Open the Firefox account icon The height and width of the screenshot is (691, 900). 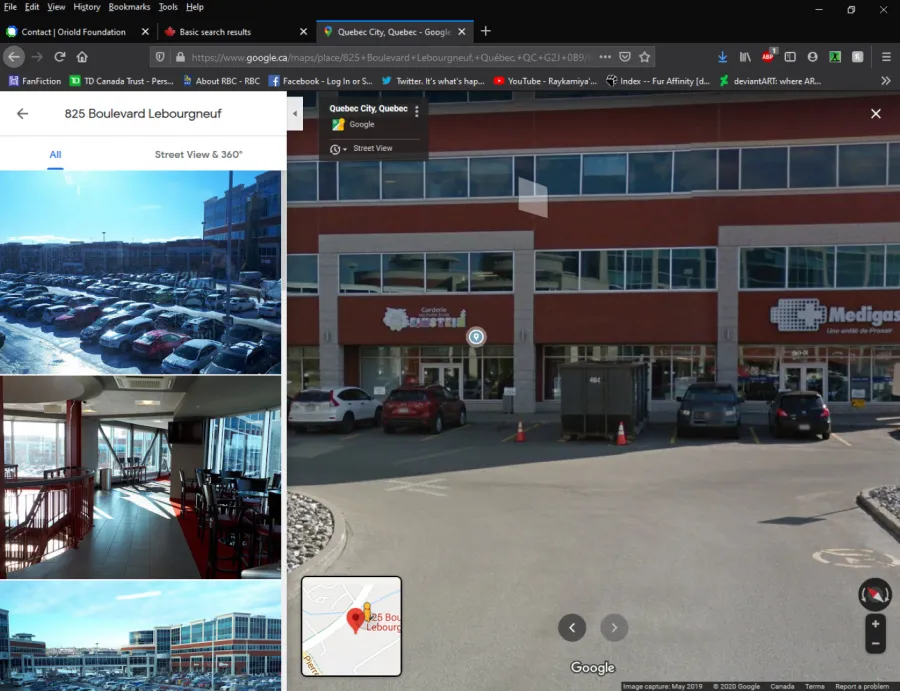pyautogui.click(x=812, y=57)
